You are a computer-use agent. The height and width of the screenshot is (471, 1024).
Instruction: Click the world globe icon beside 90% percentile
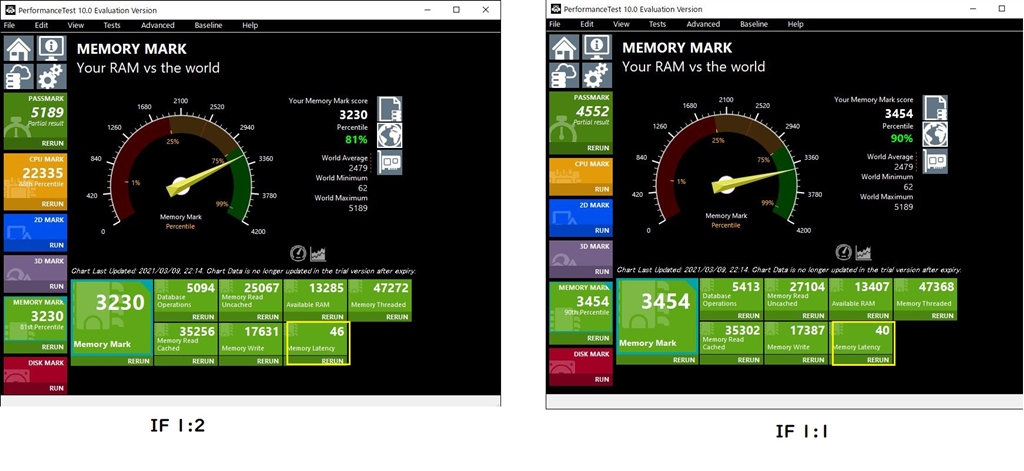(935, 133)
